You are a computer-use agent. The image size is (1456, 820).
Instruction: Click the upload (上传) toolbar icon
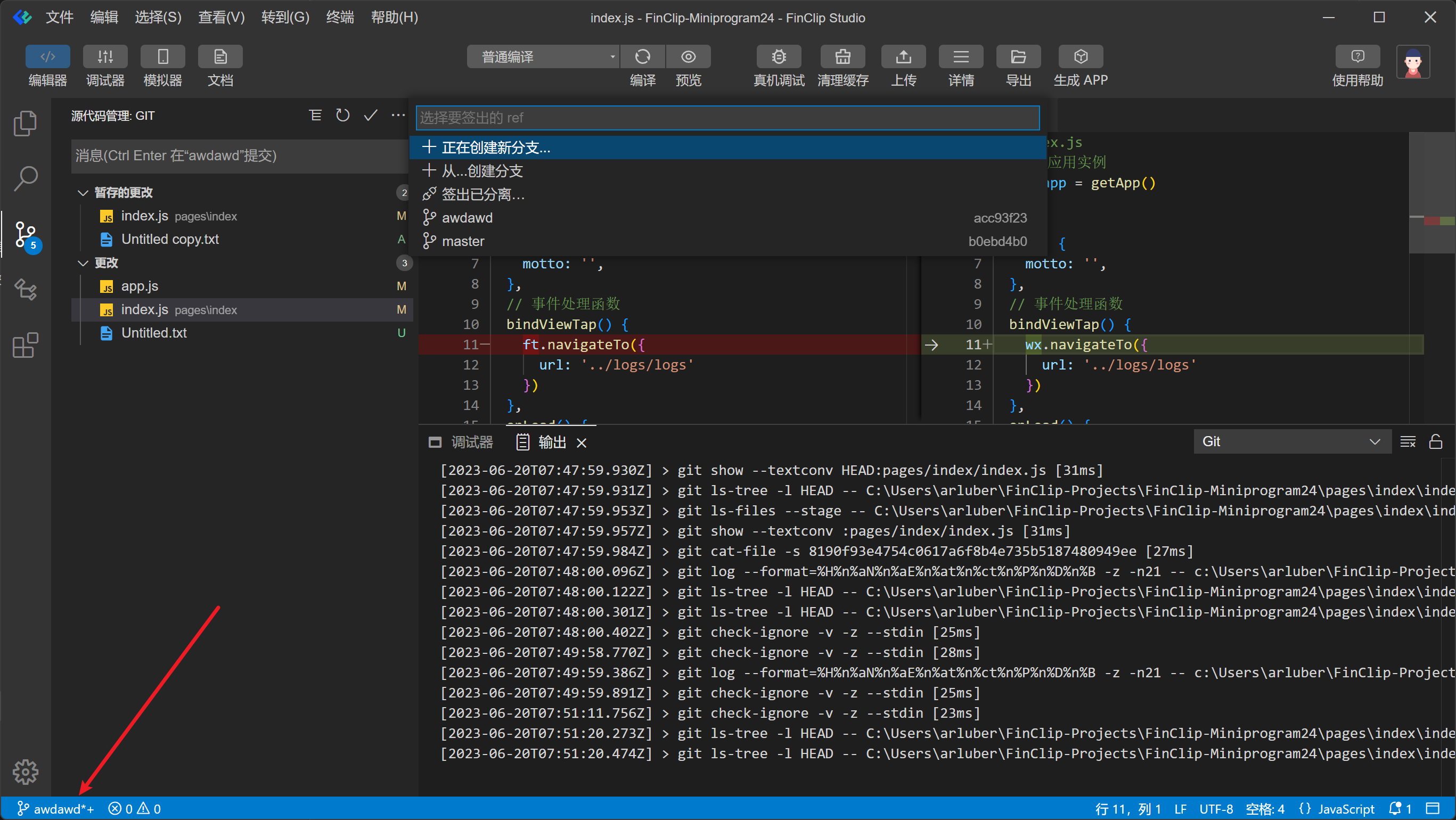pyautogui.click(x=903, y=56)
